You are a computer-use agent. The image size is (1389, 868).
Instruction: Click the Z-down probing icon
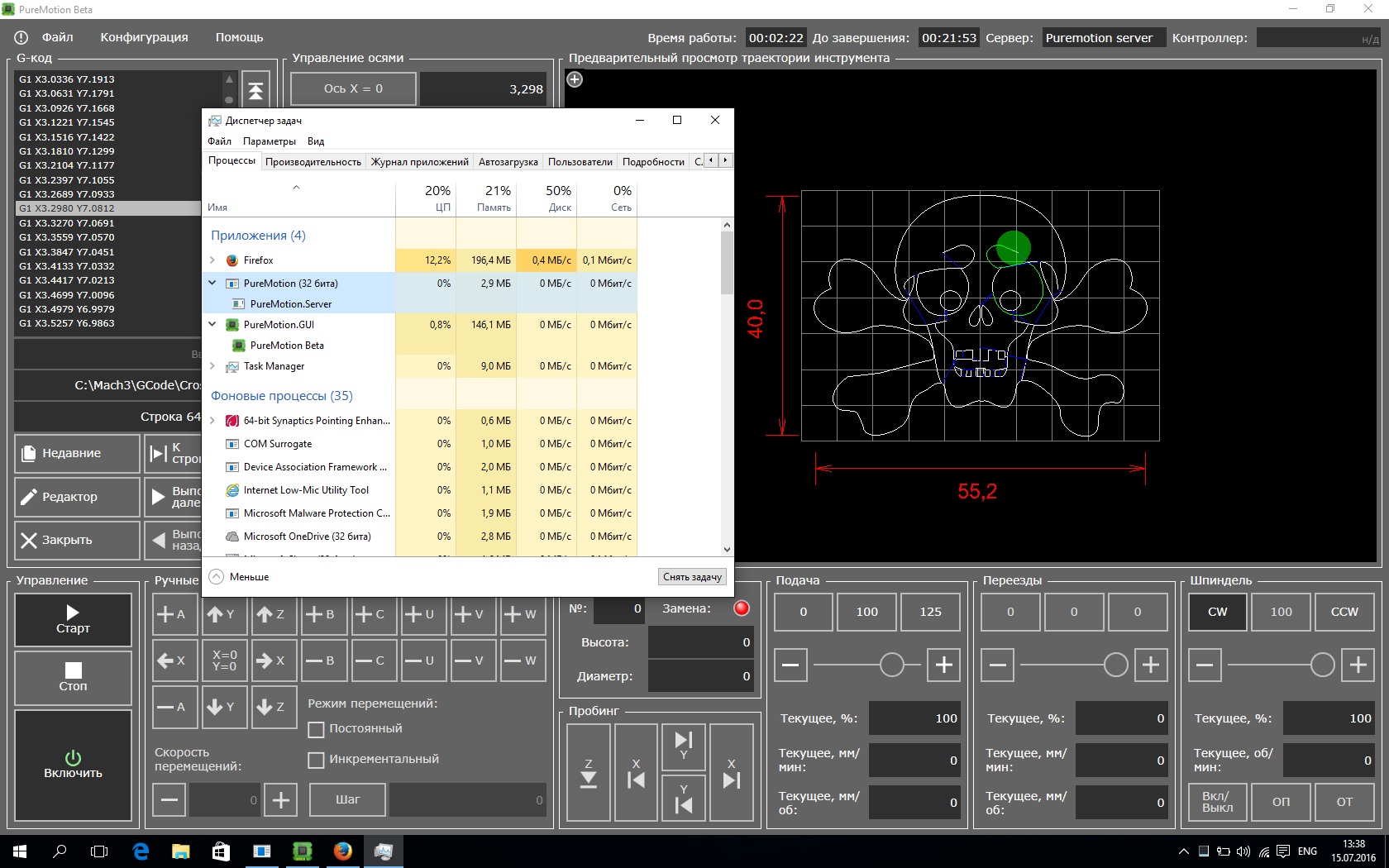click(x=589, y=773)
